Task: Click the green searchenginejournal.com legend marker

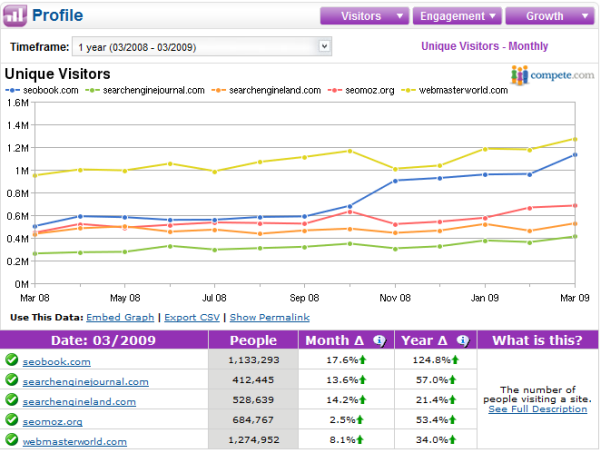Action: point(92,90)
